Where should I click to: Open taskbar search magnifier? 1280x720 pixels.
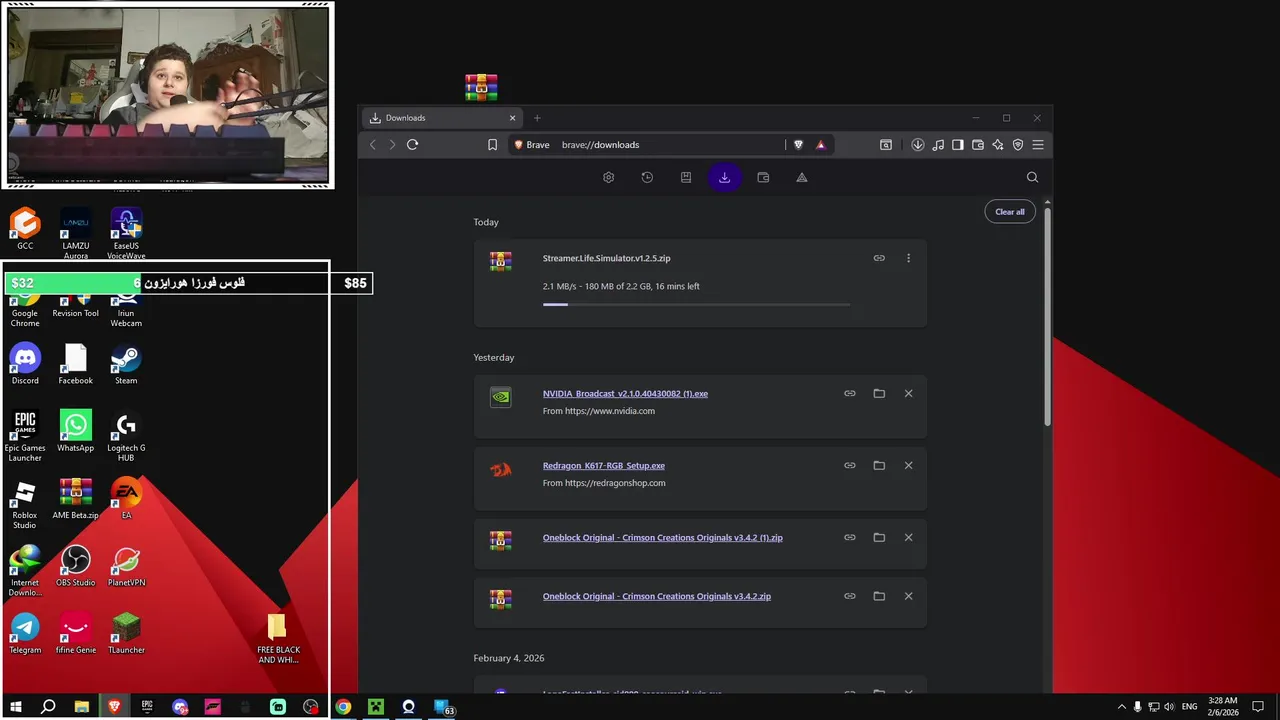coord(48,707)
